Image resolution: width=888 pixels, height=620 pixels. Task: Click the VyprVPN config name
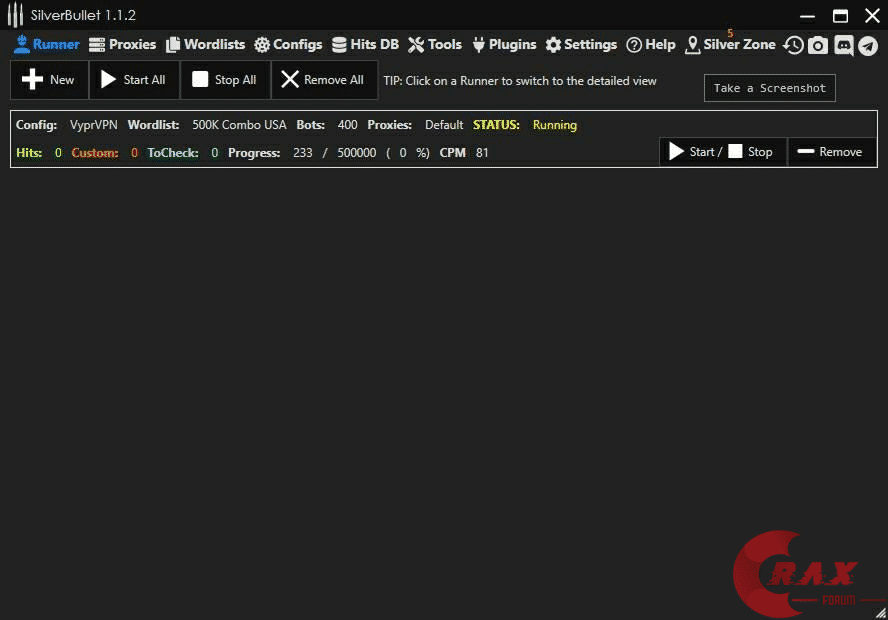(93, 125)
